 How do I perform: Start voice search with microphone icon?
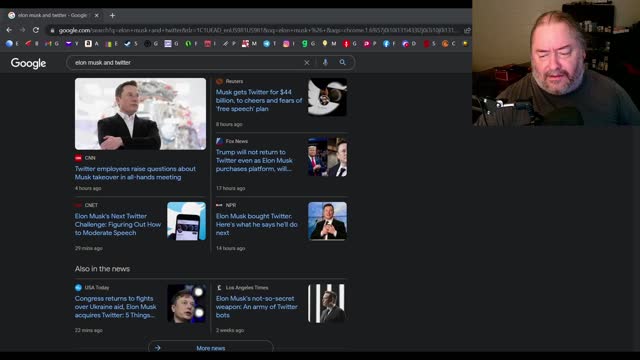(x=325, y=62)
